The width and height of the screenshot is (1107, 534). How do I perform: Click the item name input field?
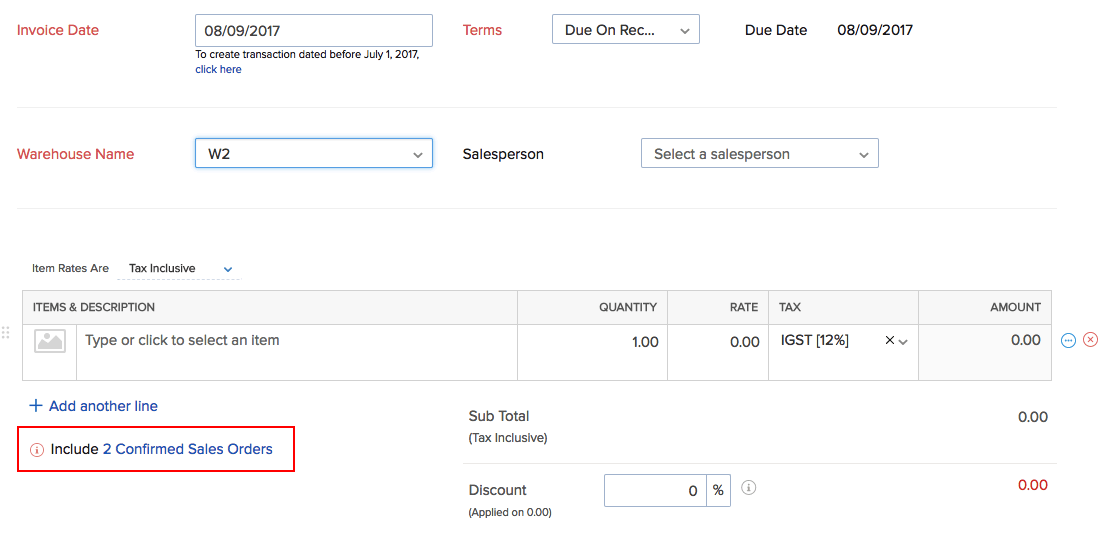(x=296, y=341)
